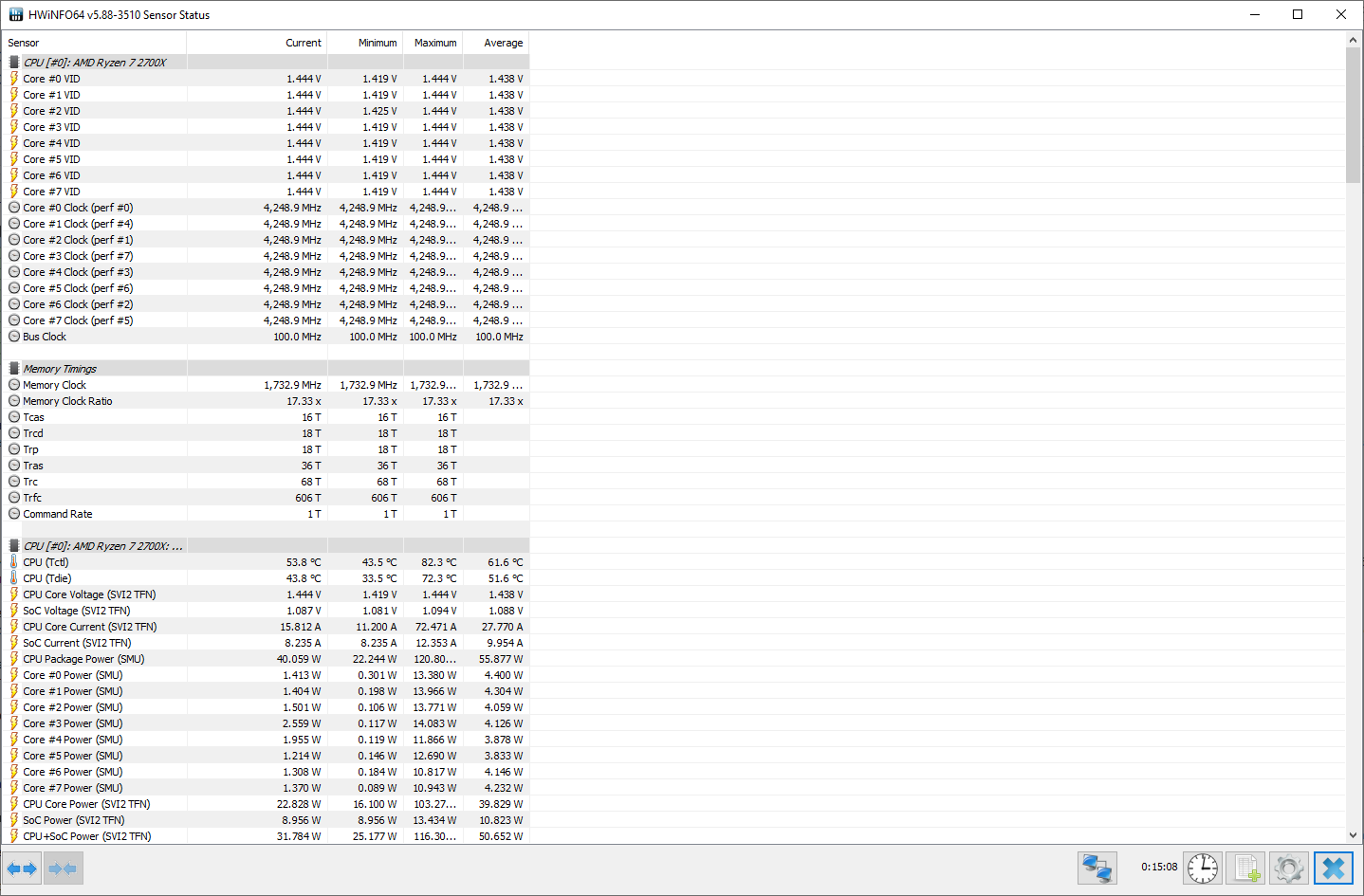Click the HWiNFO64 title bar app icon
Screen dimensions: 1364x896
coord(16,14)
